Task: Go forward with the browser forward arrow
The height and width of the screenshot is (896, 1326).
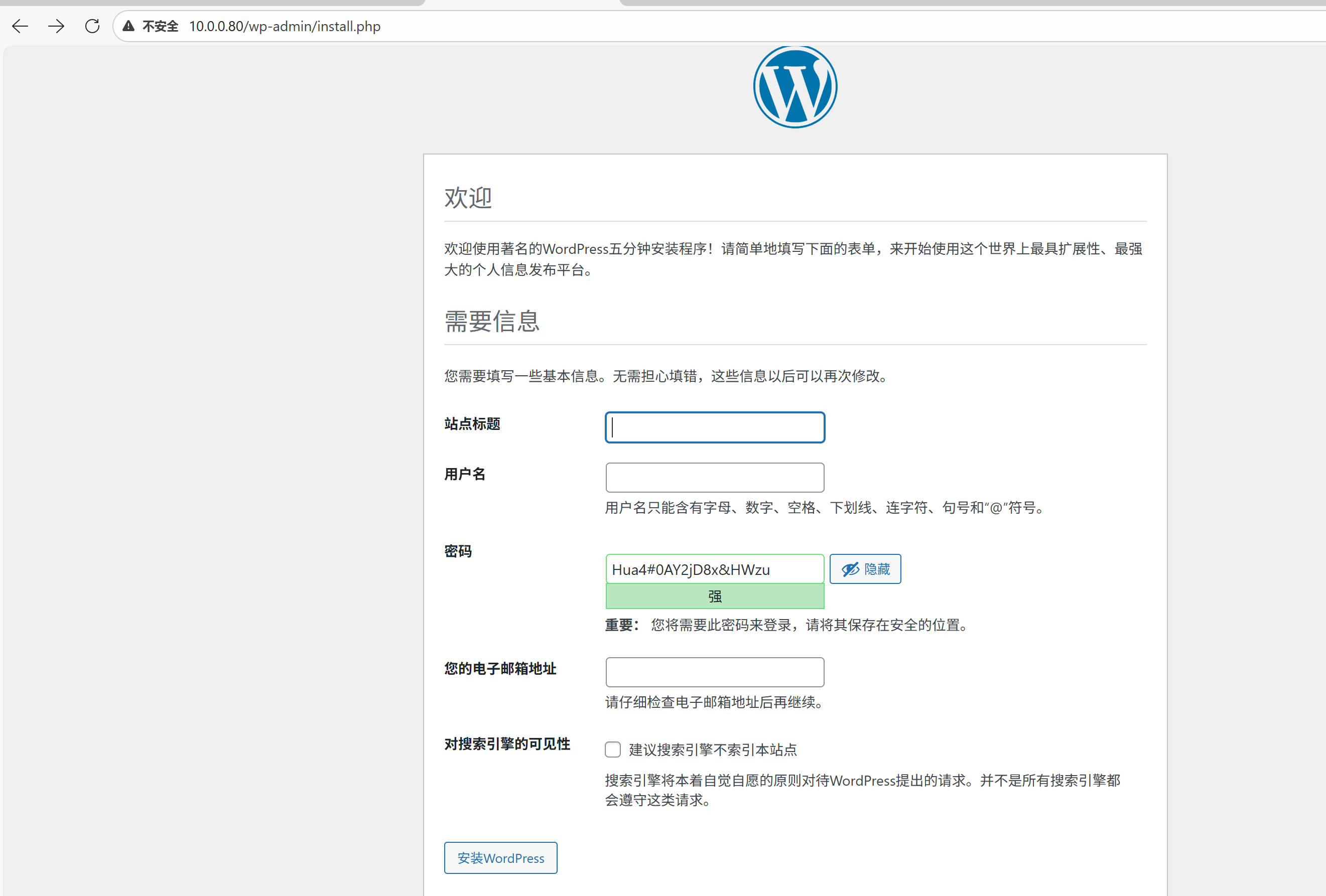Action: 56,26
